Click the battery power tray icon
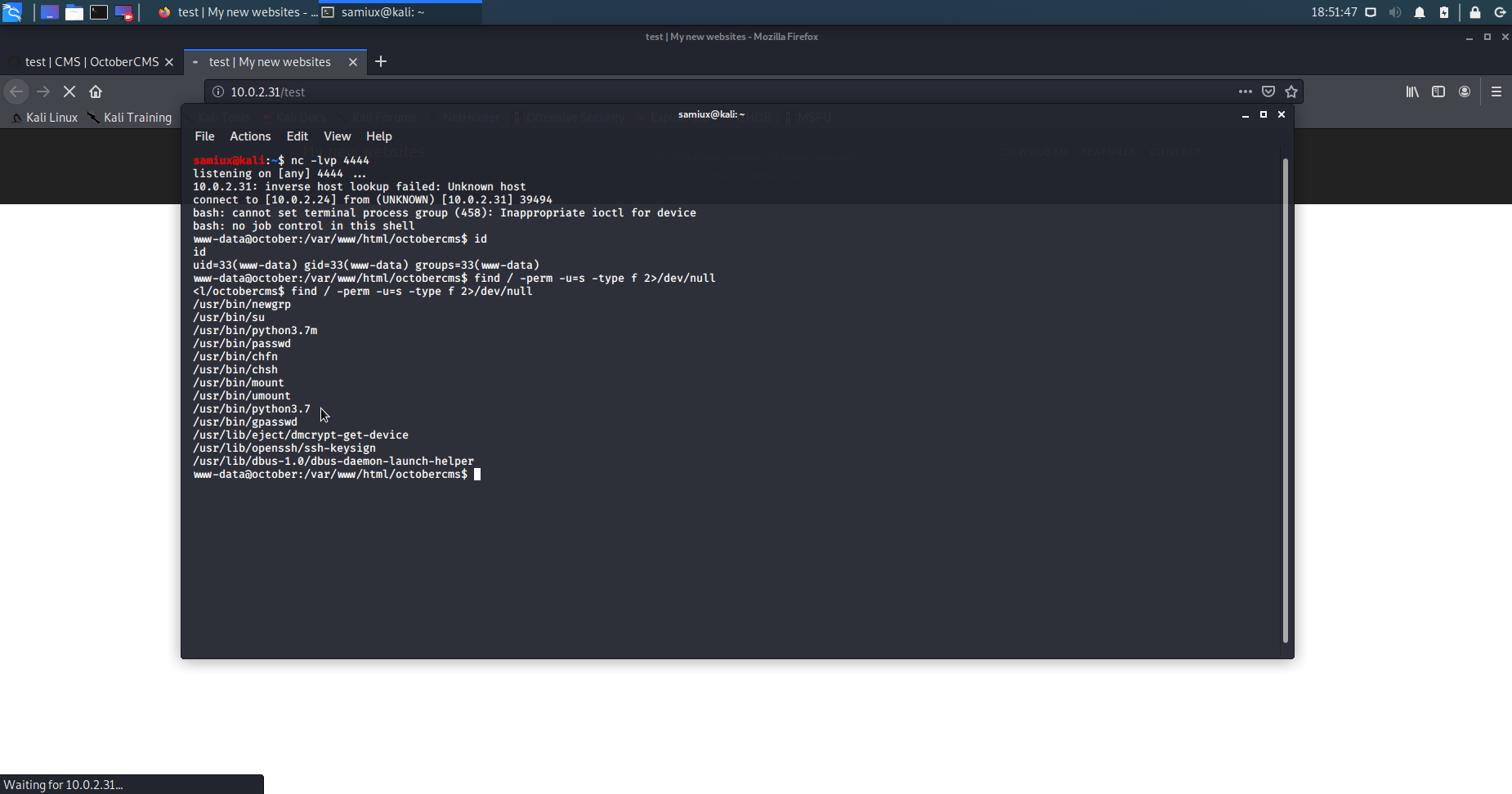Image resolution: width=1512 pixels, height=794 pixels. click(1444, 12)
